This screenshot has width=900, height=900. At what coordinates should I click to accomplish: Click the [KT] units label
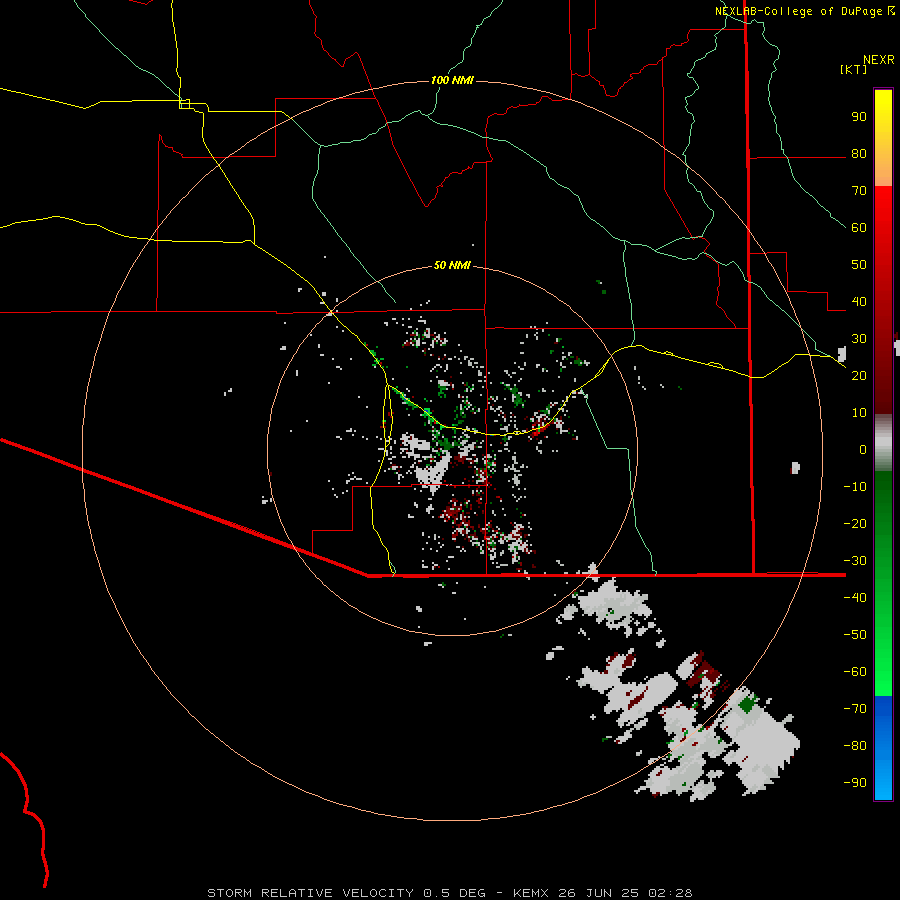[x=854, y=69]
